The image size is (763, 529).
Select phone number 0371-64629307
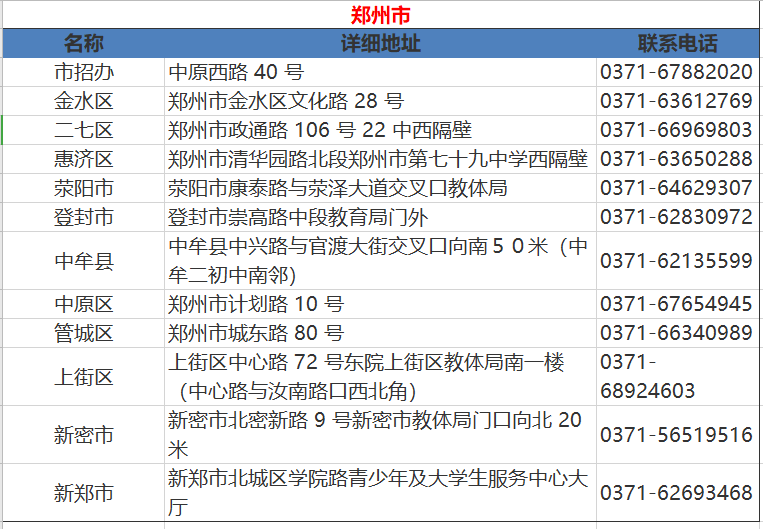tap(678, 188)
